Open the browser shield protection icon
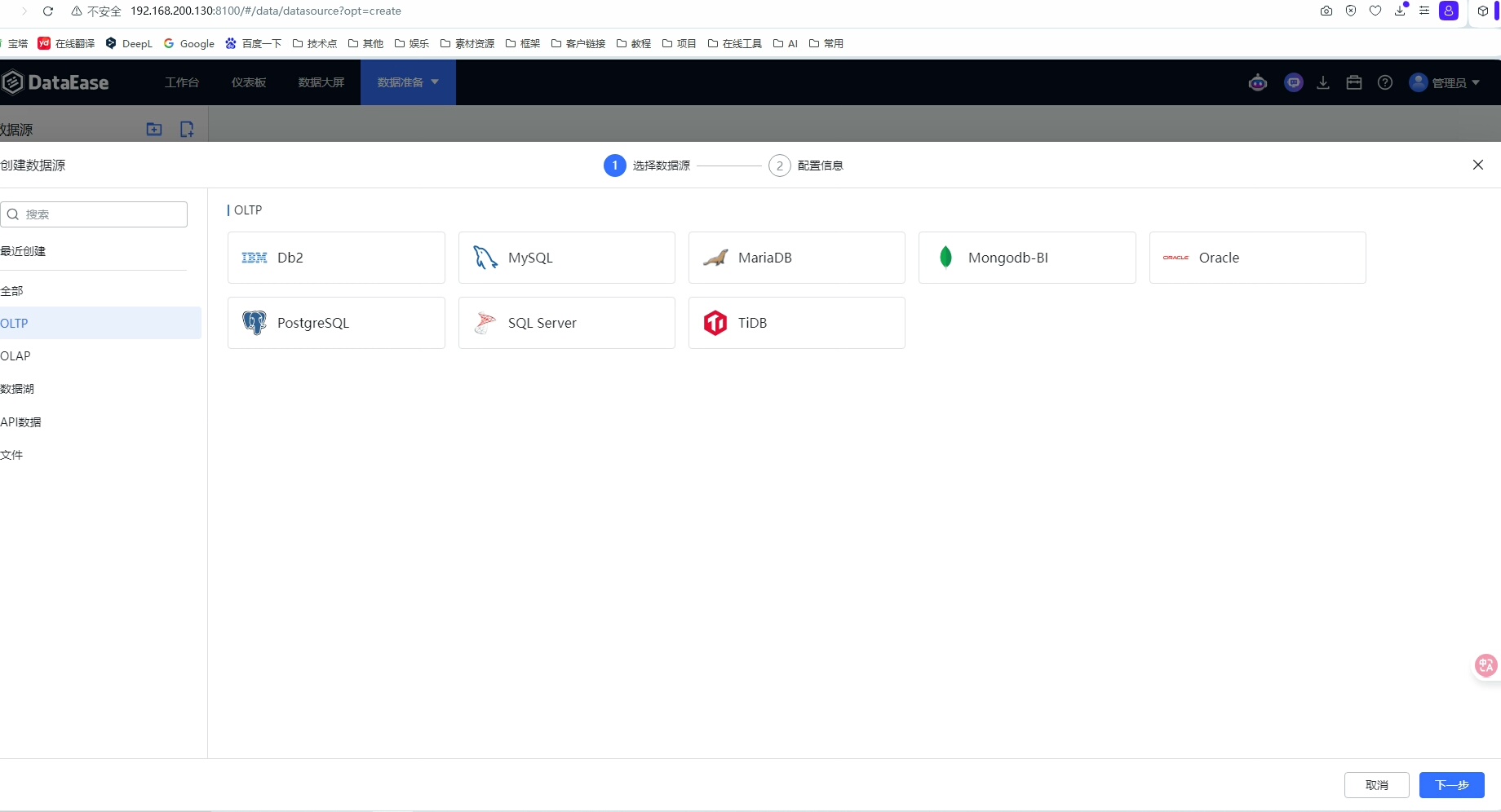This screenshot has height=812, width=1501. (x=1351, y=11)
